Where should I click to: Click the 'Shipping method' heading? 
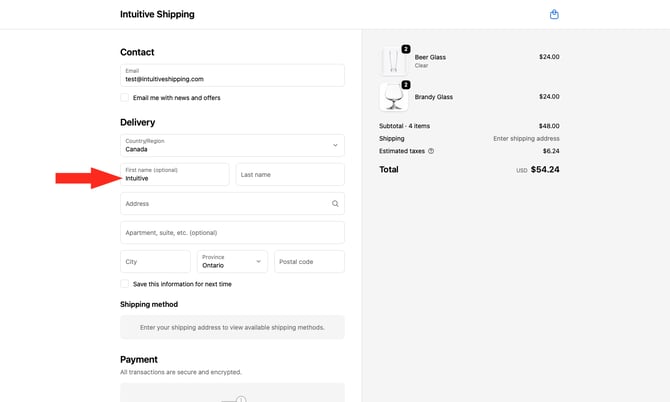click(x=149, y=304)
